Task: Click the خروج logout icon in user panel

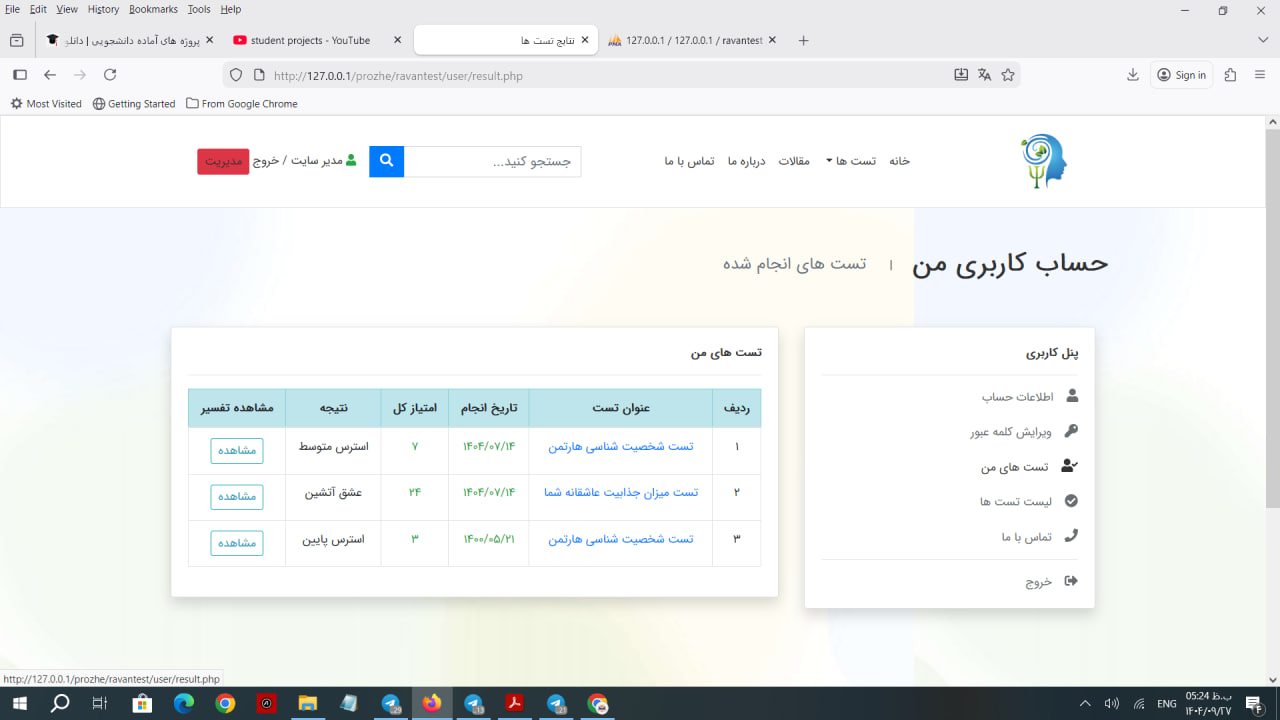Action: (1071, 581)
